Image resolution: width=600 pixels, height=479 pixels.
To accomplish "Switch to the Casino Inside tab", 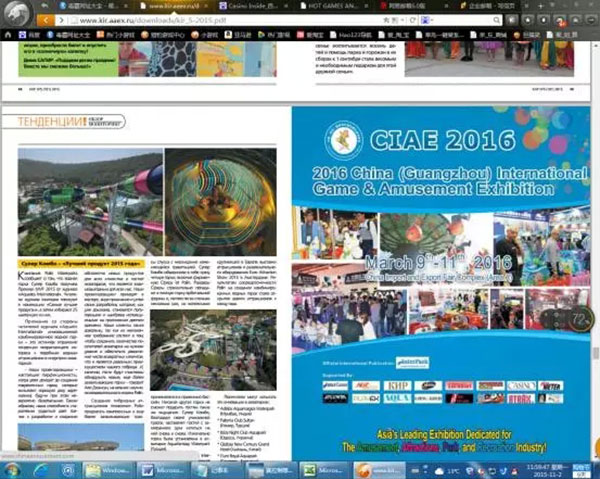I will click(253, 6).
